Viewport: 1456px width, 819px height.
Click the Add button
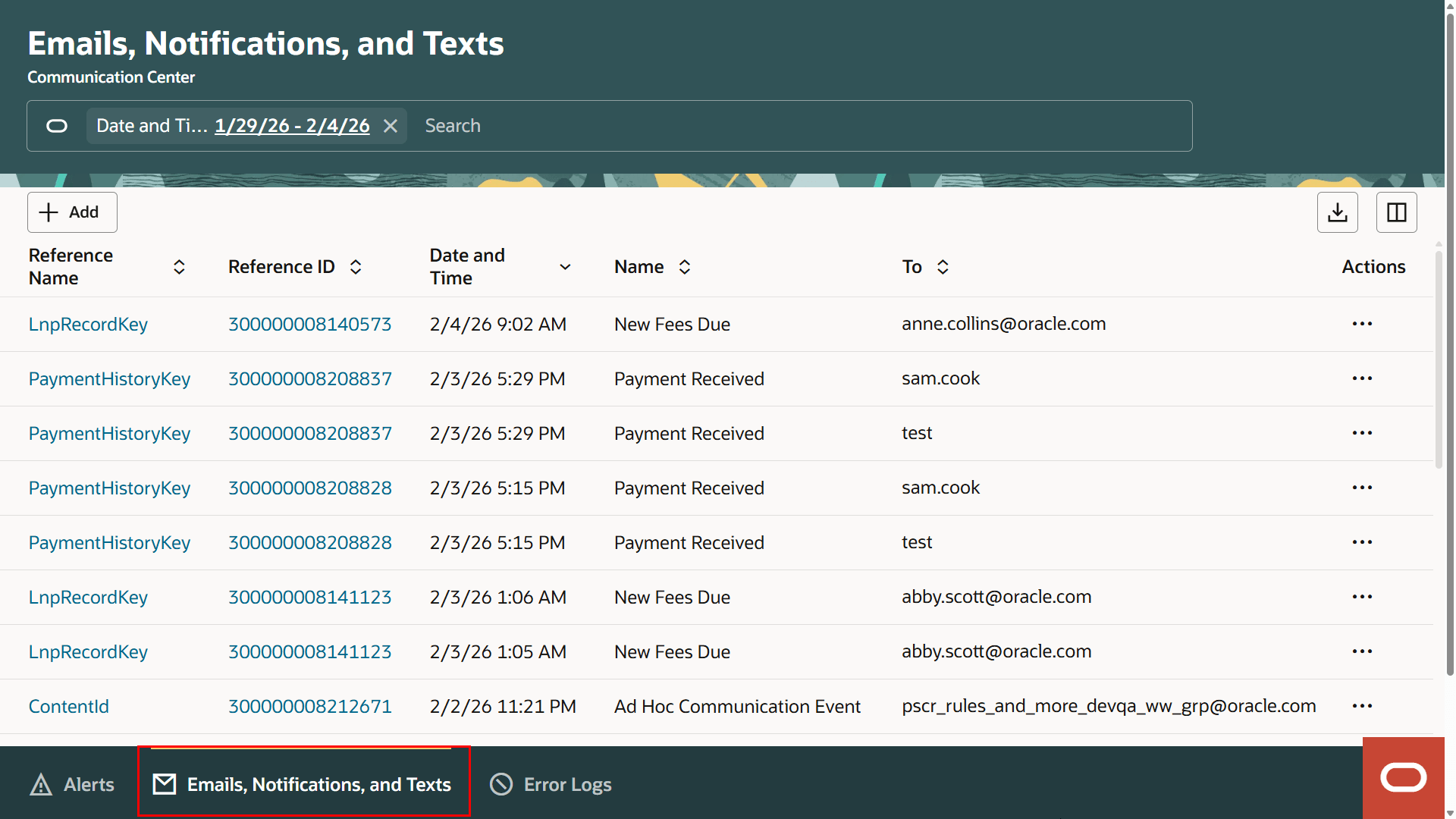tap(72, 212)
